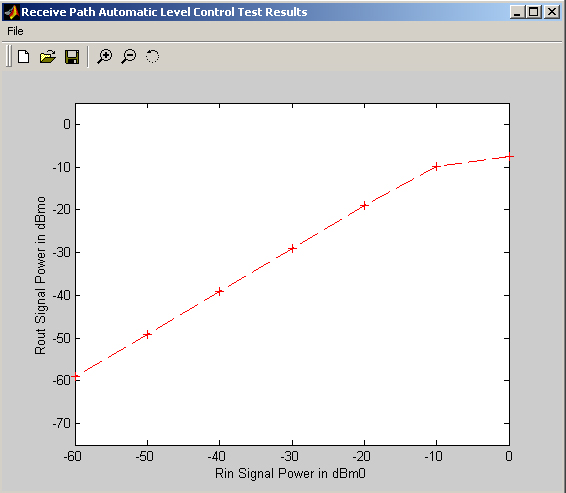Click the Rin Signal Power x-axis label
This screenshot has width=566, height=493.
point(290,473)
